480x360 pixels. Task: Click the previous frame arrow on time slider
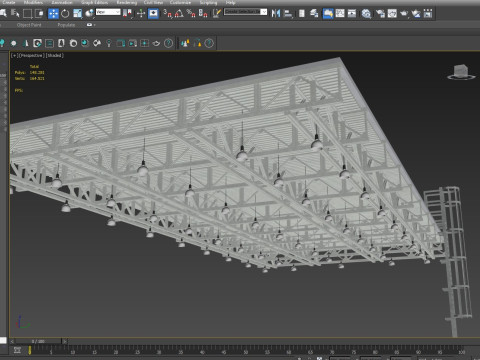(12, 341)
